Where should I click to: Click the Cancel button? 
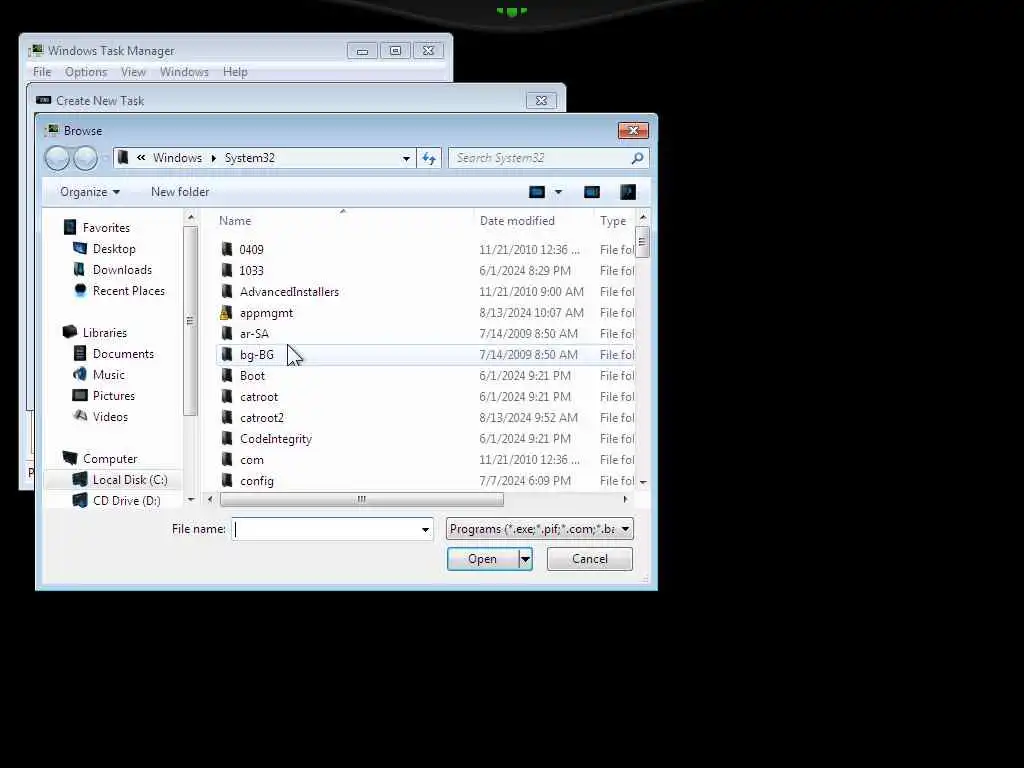click(x=590, y=559)
